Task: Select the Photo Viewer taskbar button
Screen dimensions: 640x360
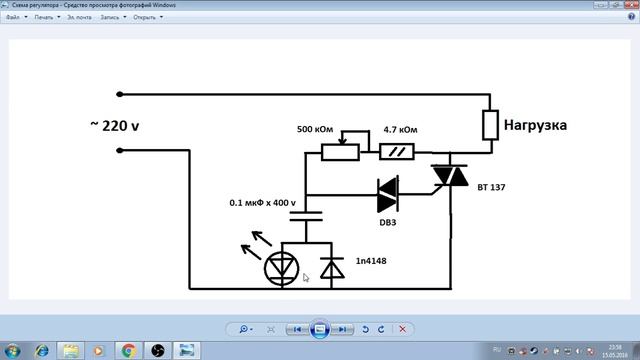Action: tap(187, 351)
